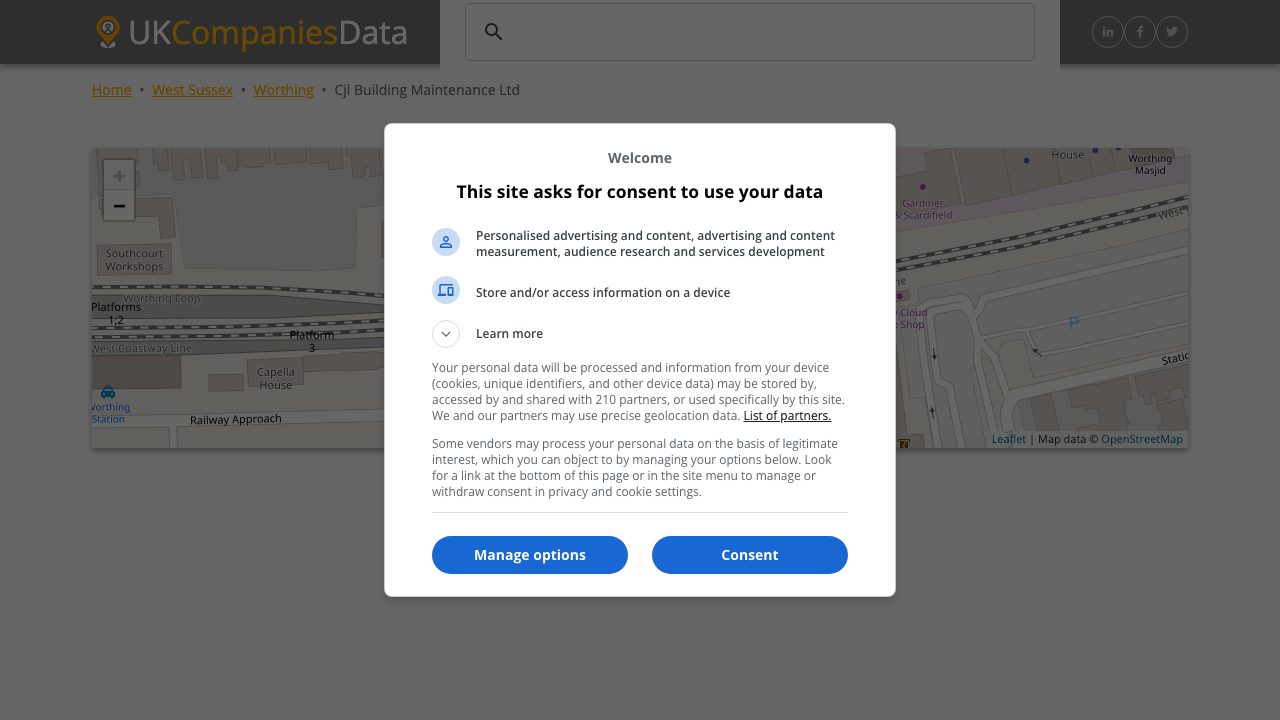1280x720 pixels.
Task: Open the Leaflet attribution link
Action: pos(1008,439)
